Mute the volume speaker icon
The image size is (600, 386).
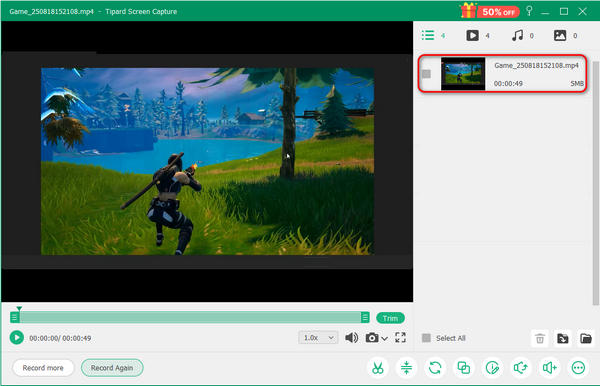point(351,337)
